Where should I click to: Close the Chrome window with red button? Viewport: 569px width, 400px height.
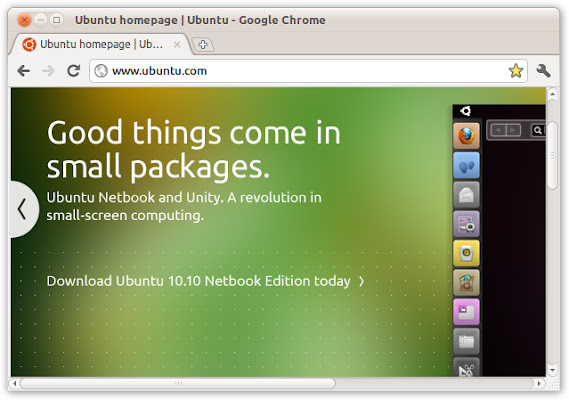pos(24,20)
